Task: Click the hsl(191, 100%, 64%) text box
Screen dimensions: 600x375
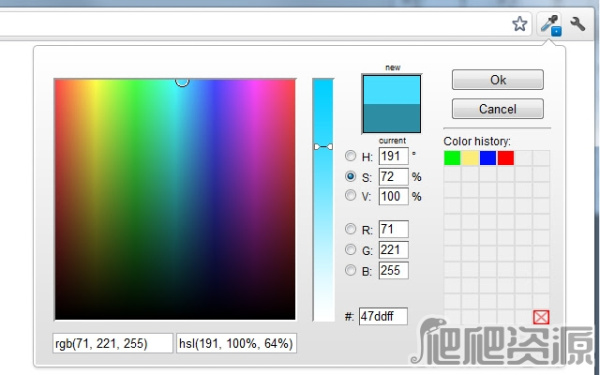Action: coord(236,343)
